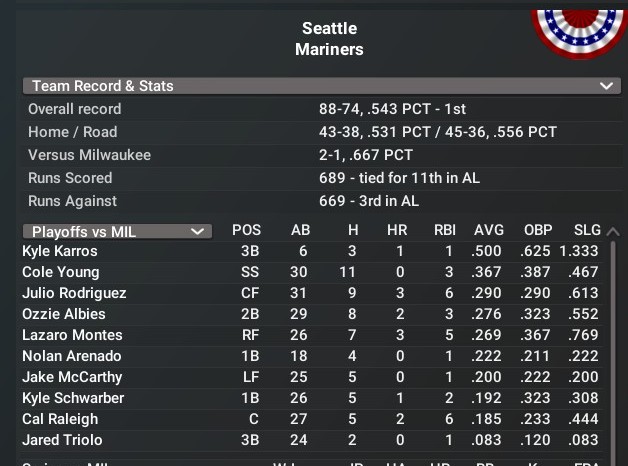
Task: Open Cole Young player profile
Action: 61,272
